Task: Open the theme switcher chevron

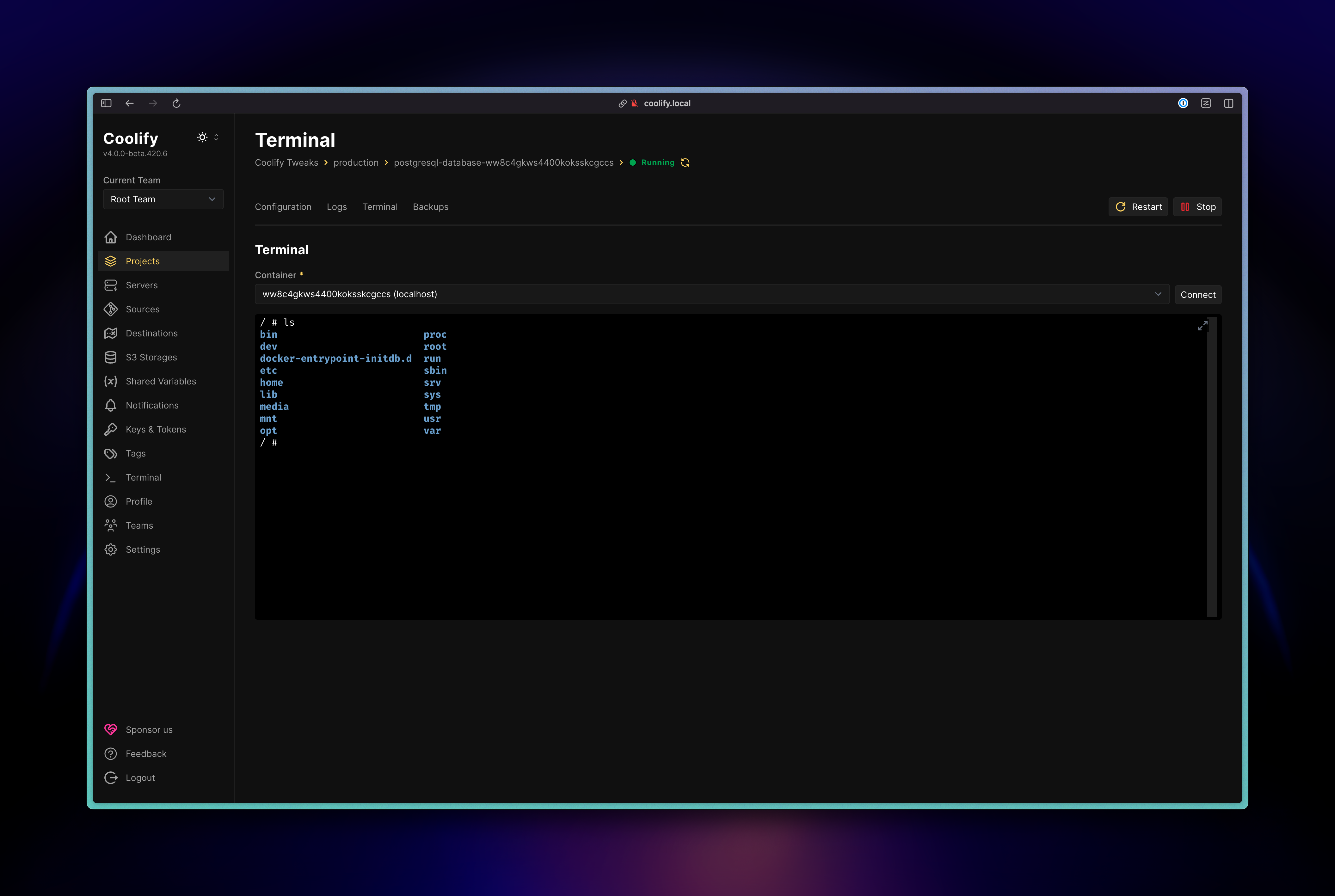Action: click(216, 137)
